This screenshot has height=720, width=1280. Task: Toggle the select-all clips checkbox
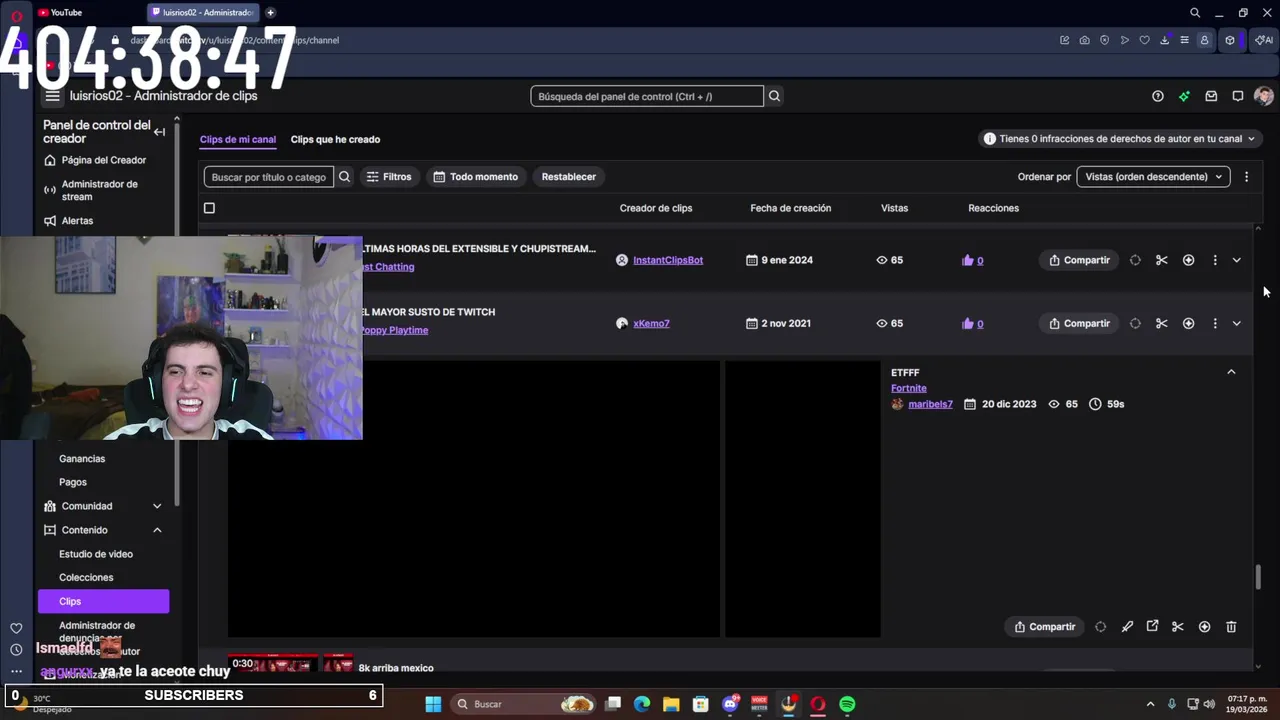(209, 208)
